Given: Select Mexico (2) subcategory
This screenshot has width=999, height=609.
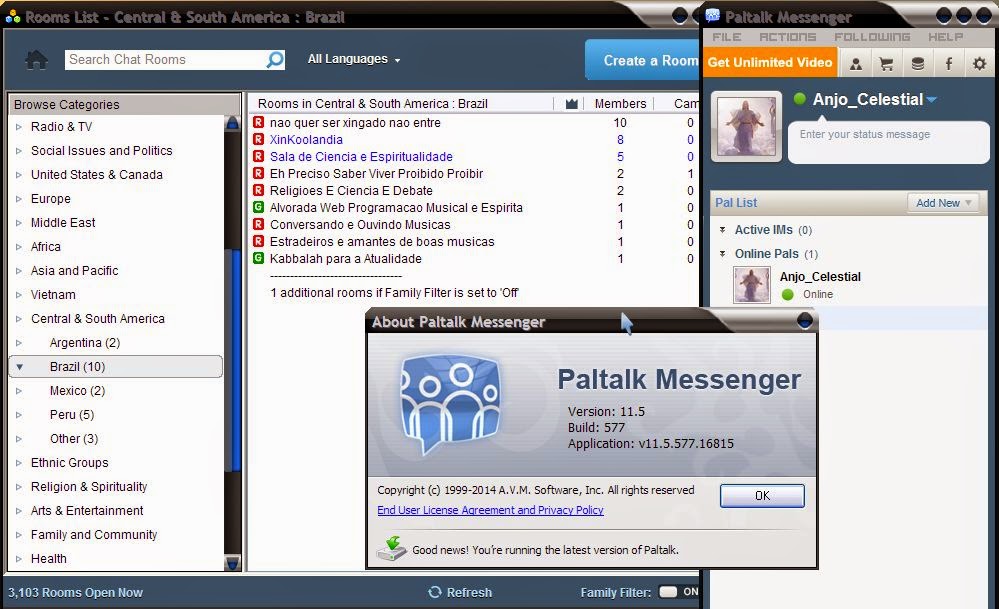Looking at the screenshot, I should 77,391.
